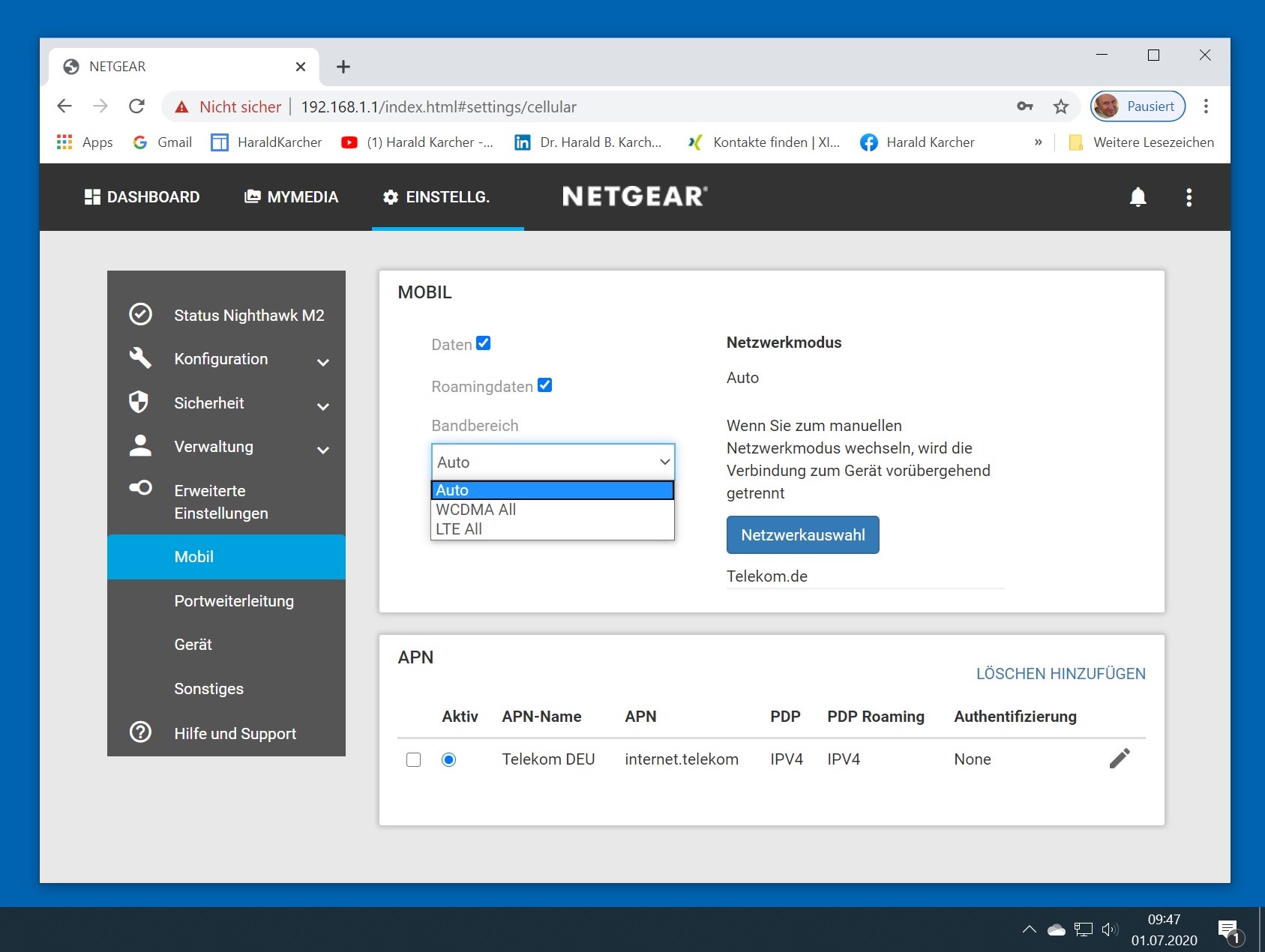
Task: Open the Windows notification center icon
Action: pos(1228,930)
